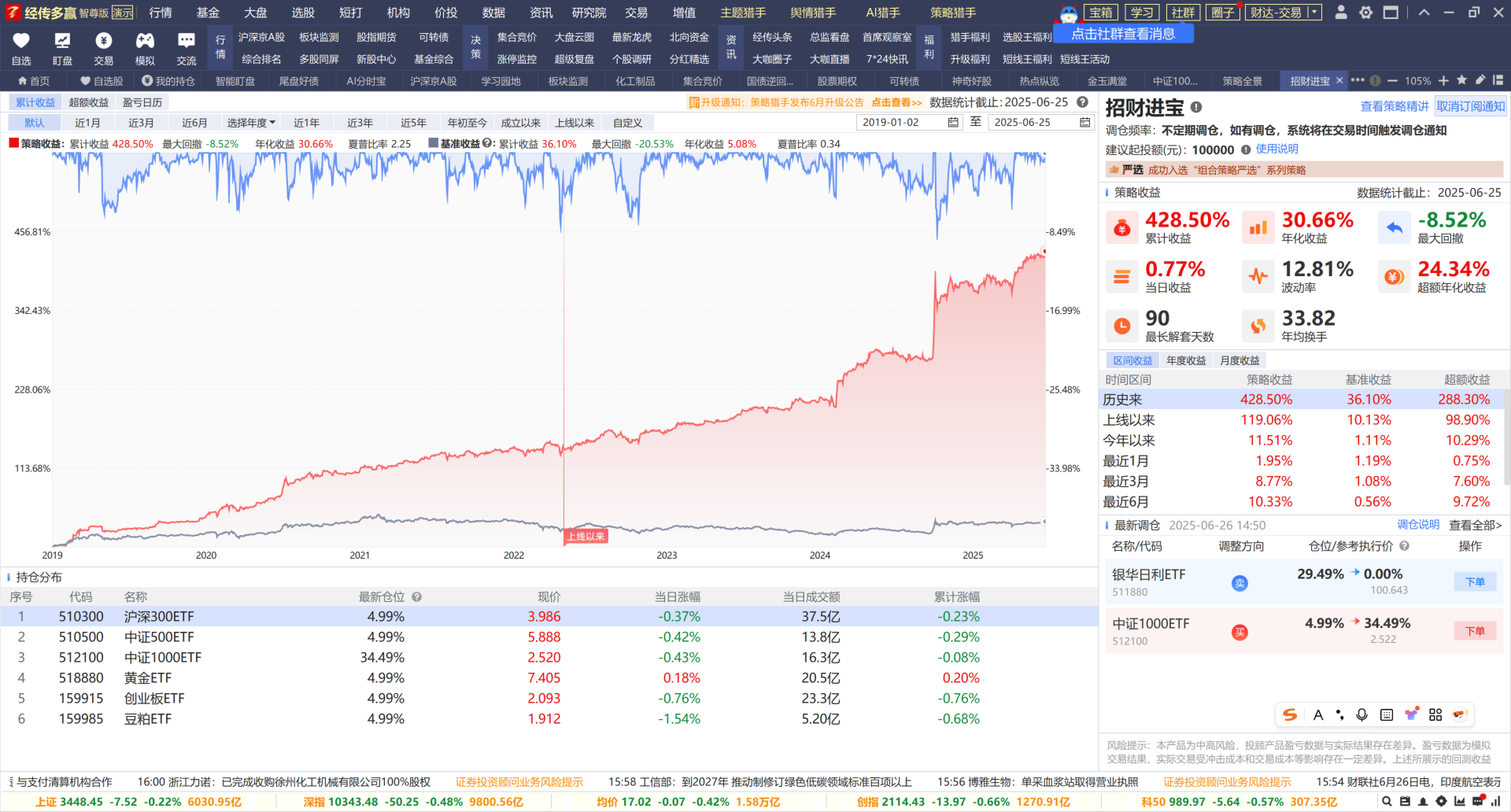Switch to 盈亏日历 tab

[142, 102]
